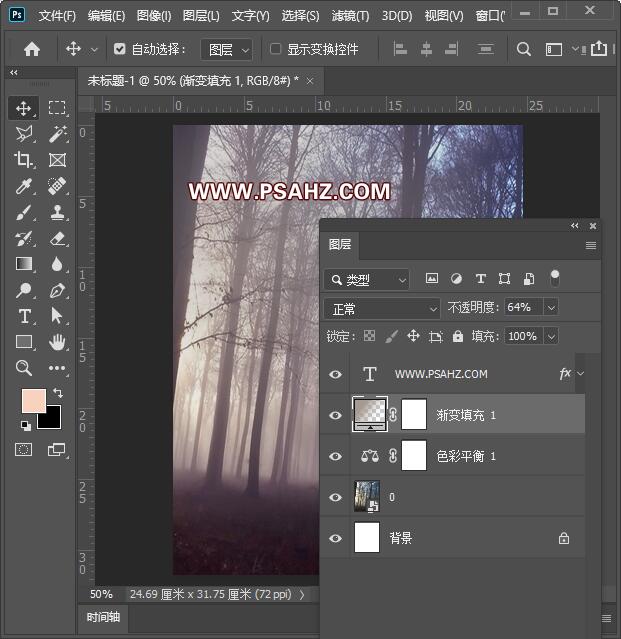Toggle lock image pixels brush icon
Viewport: 621px width, 639px height.
[x=391, y=336]
